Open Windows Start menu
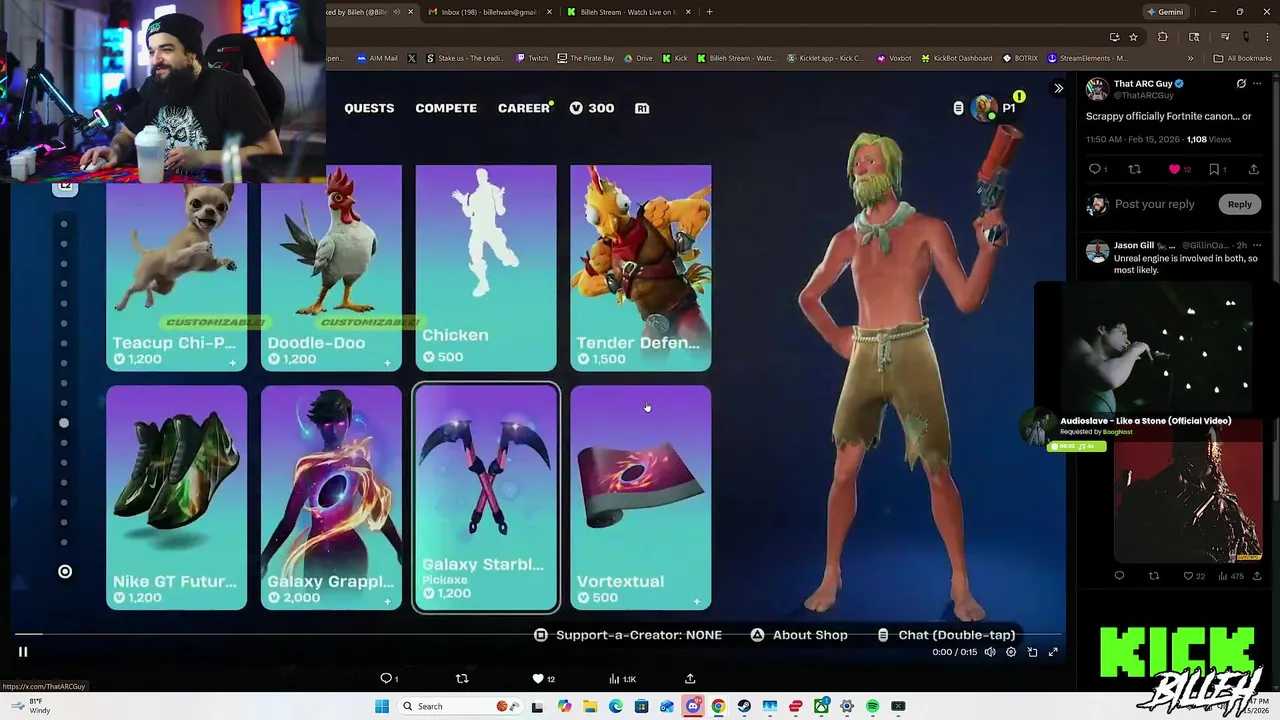Screen dimensions: 1280x720 point(381,706)
